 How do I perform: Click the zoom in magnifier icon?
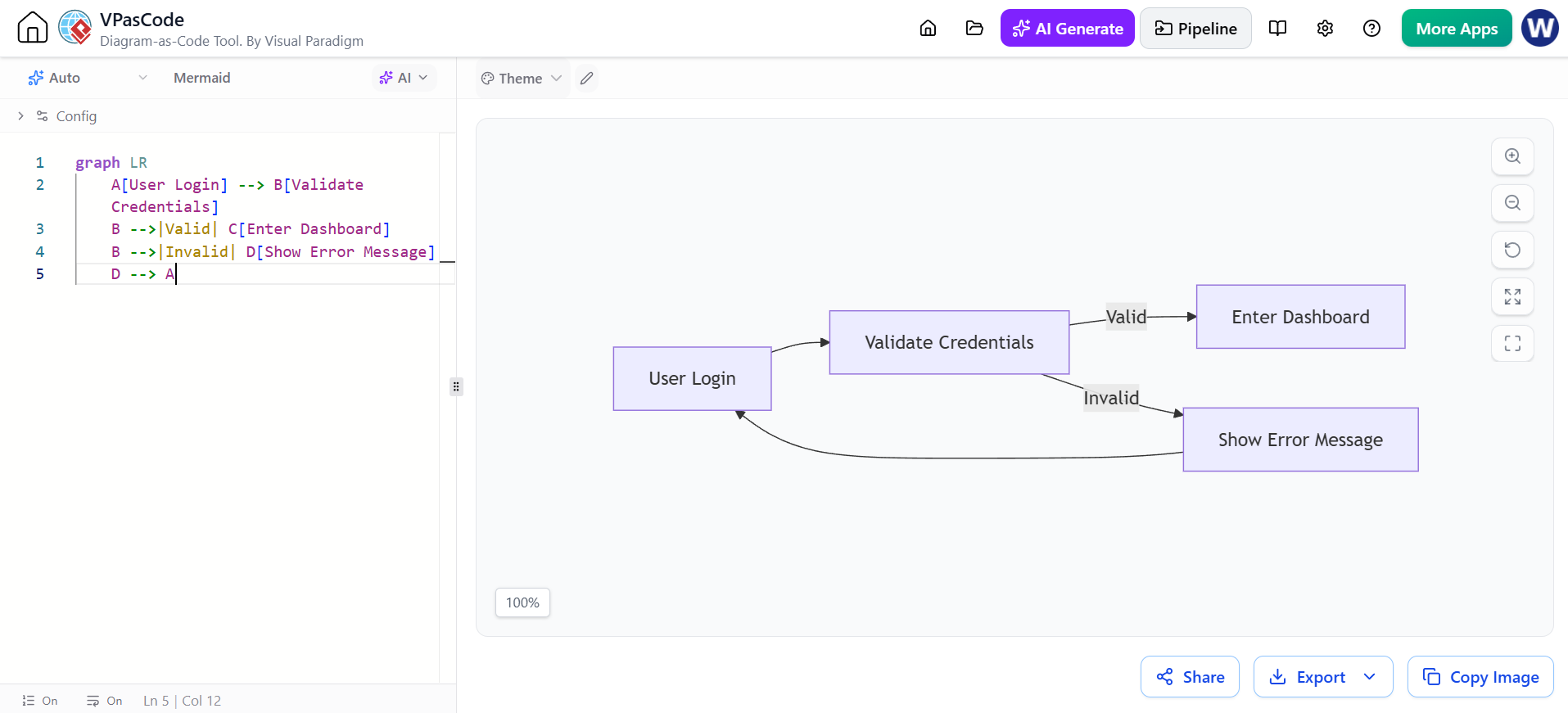coord(1512,156)
